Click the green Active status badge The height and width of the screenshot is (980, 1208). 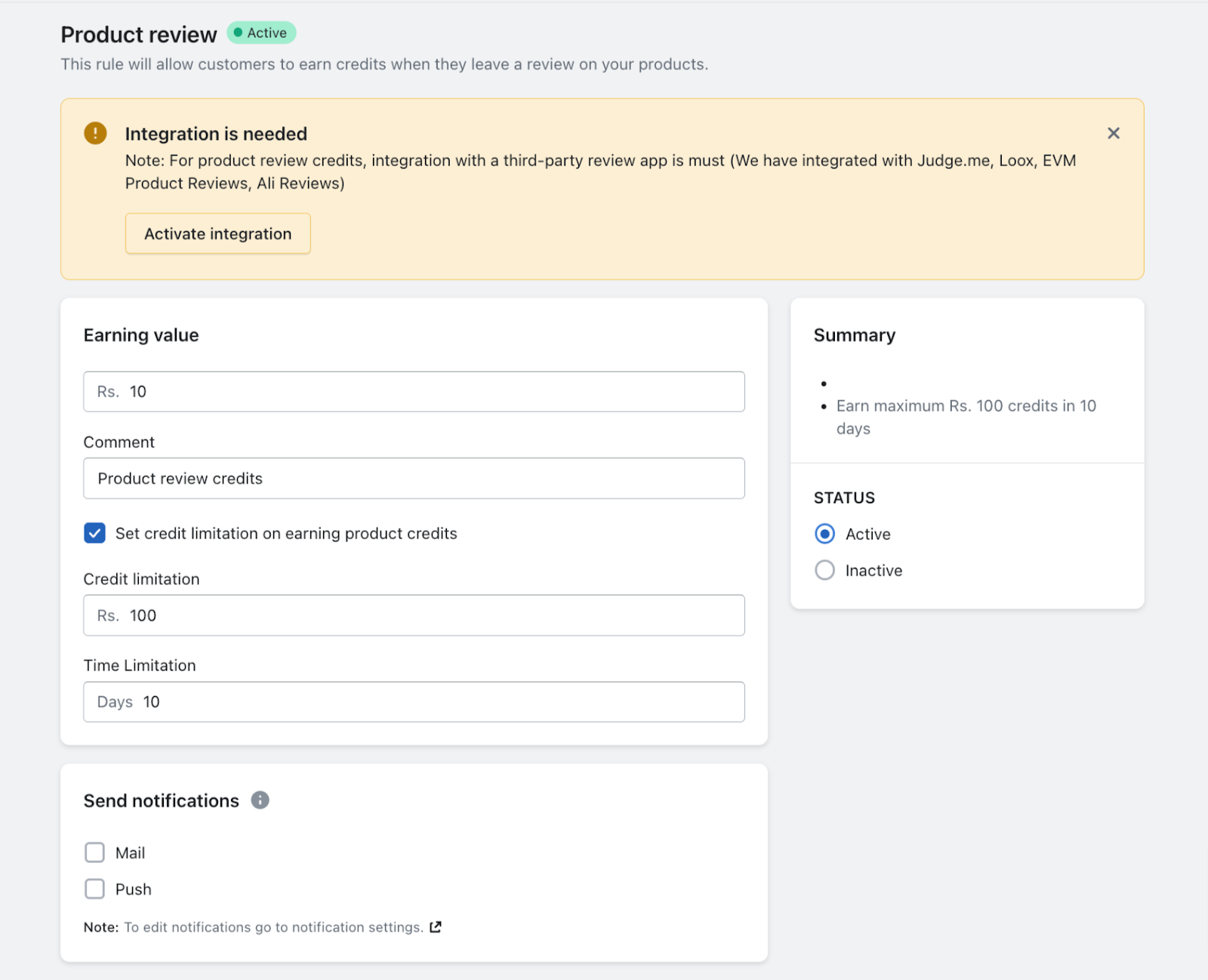pyautogui.click(x=261, y=33)
